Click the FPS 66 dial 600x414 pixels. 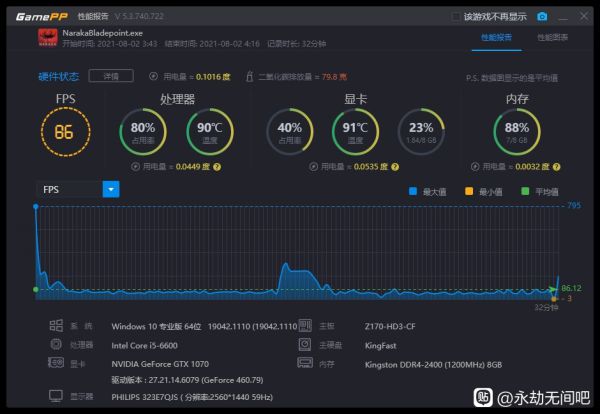coord(65,132)
